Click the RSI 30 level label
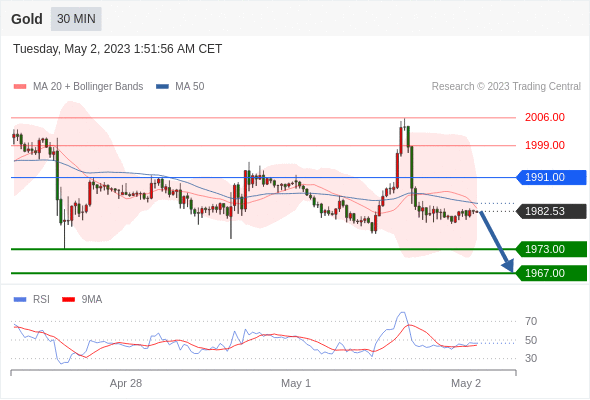Screen dimensions: 590x400 (x=531, y=358)
